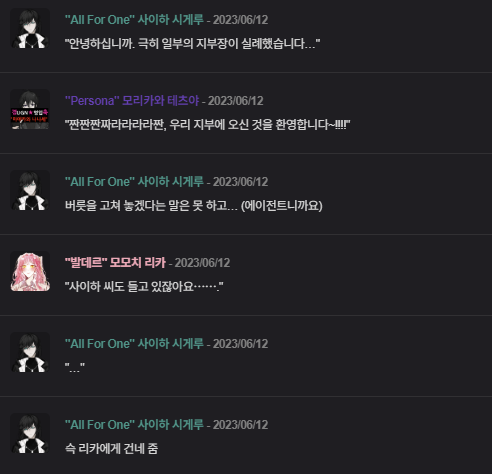
Task: Click the avatar beside "슥 리카에게 건네 줌"
Action: (x=30, y=433)
